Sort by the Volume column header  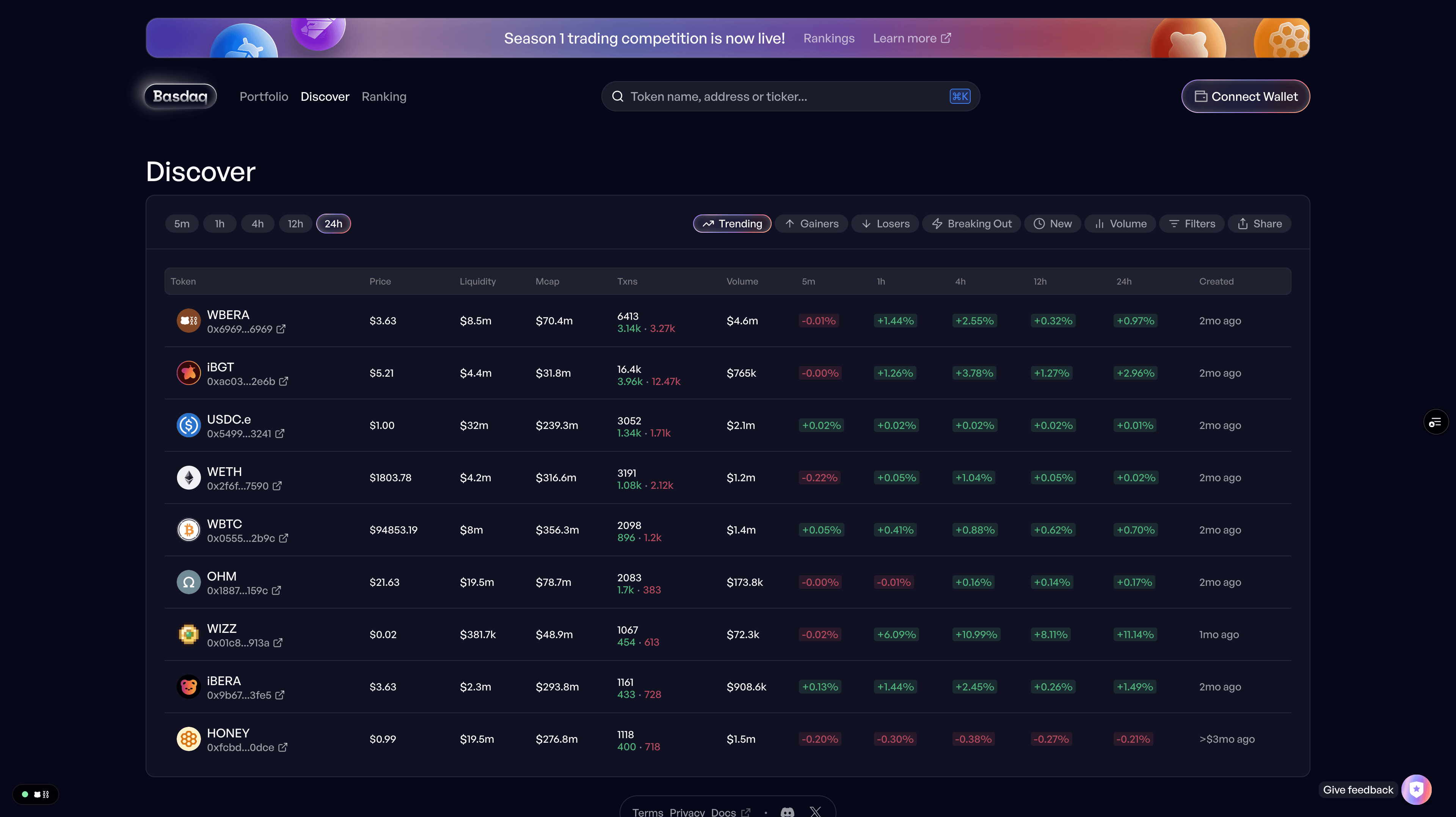click(x=742, y=282)
